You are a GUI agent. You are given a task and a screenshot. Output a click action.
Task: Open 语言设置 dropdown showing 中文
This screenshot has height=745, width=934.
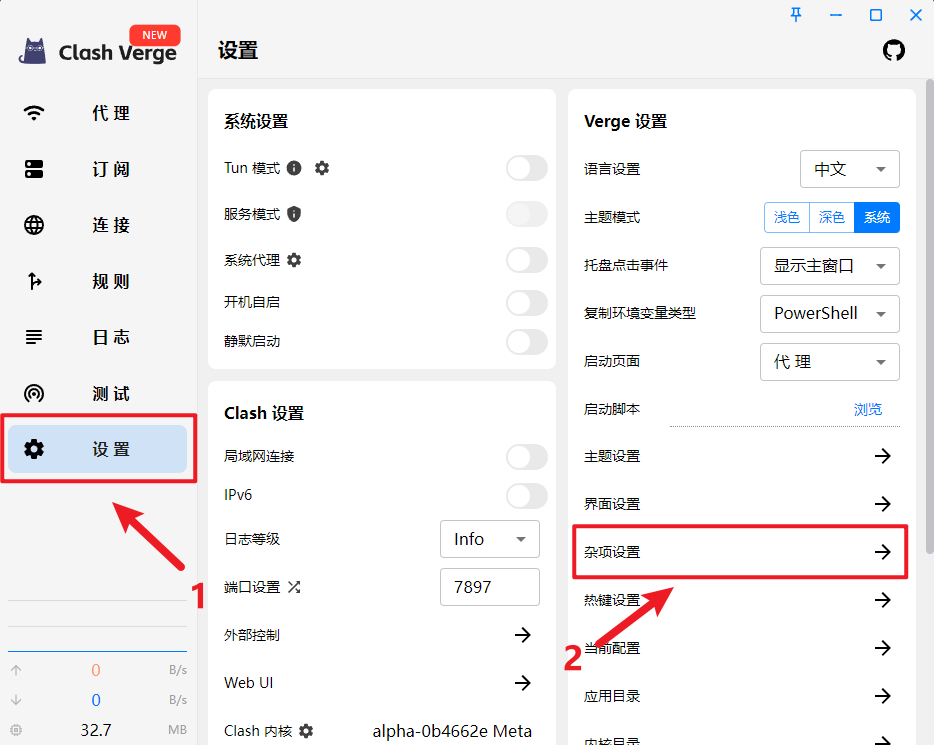point(849,169)
